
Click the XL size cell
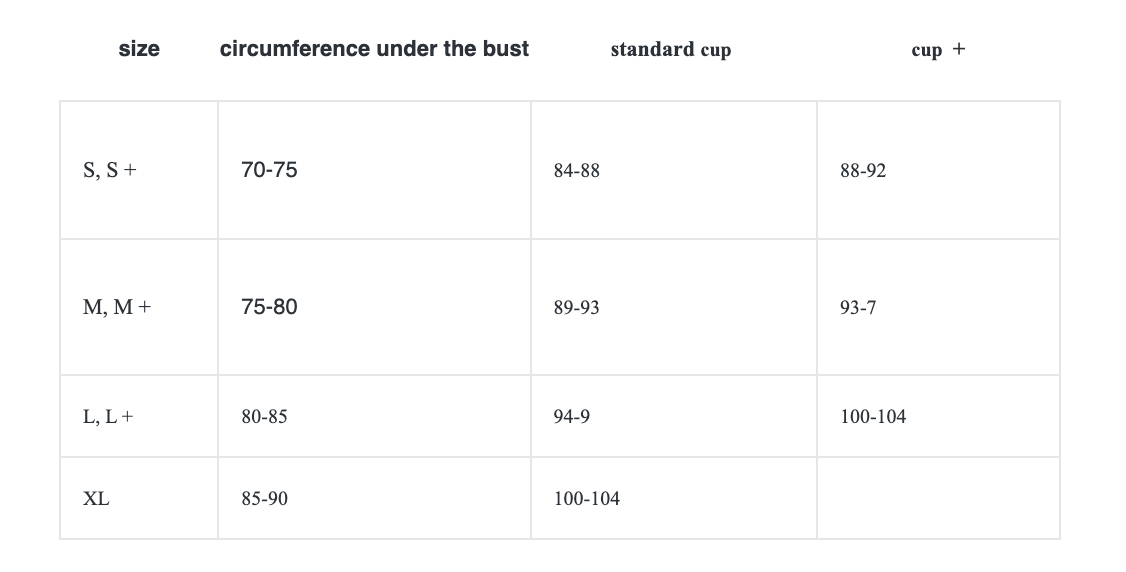click(x=96, y=498)
